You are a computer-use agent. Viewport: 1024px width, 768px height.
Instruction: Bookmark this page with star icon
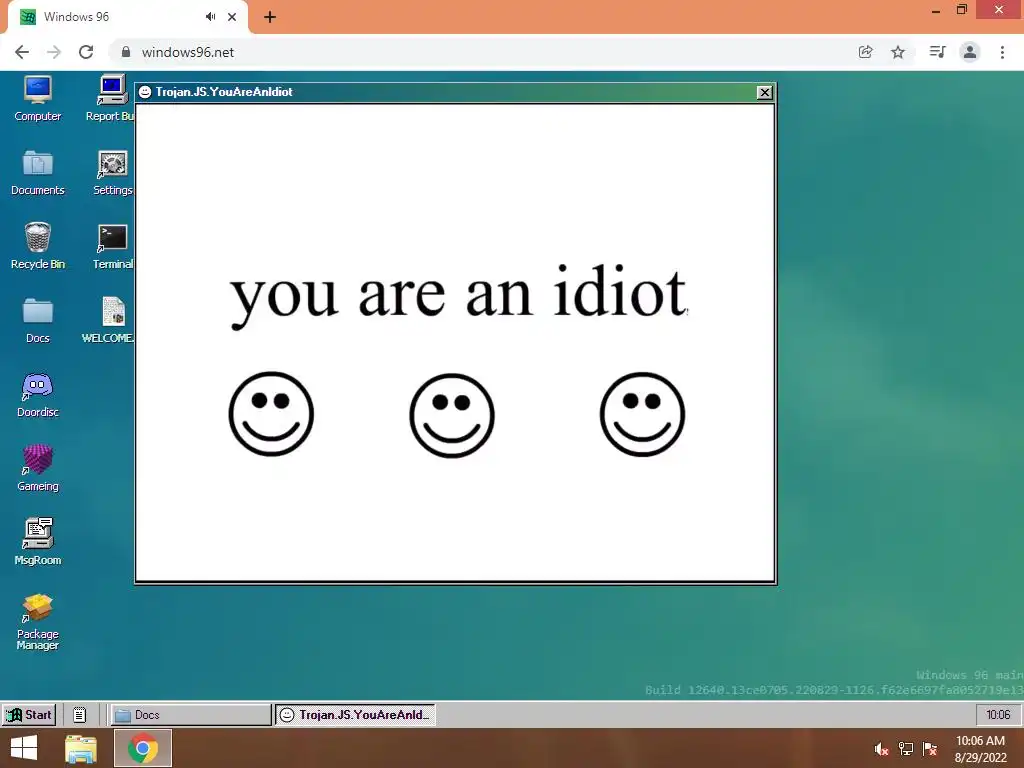coord(898,52)
